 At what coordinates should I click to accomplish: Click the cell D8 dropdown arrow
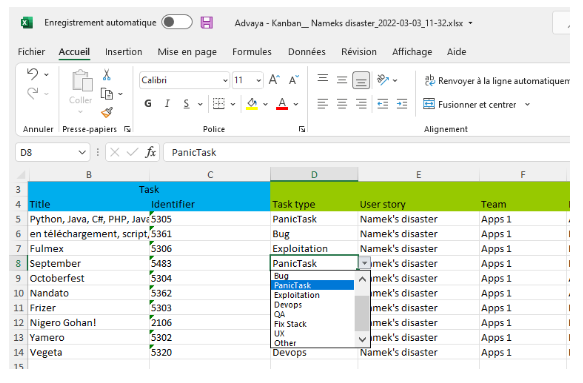point(364,263)
